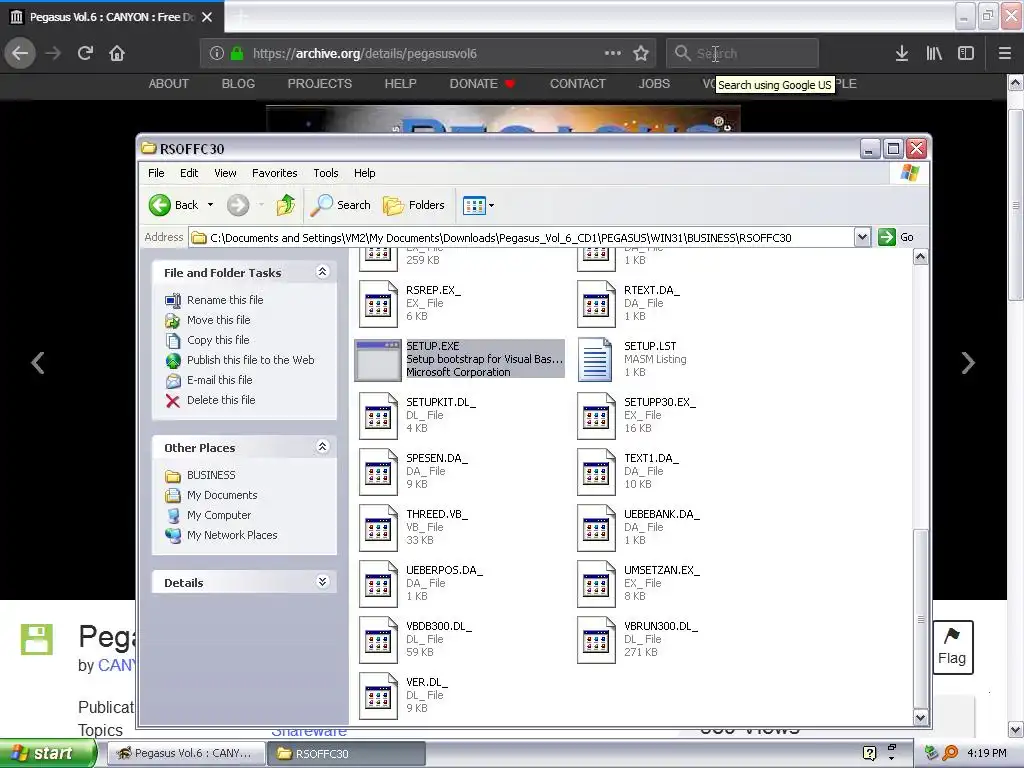
Task: Open My Network Places link
Action: [232, 535]
